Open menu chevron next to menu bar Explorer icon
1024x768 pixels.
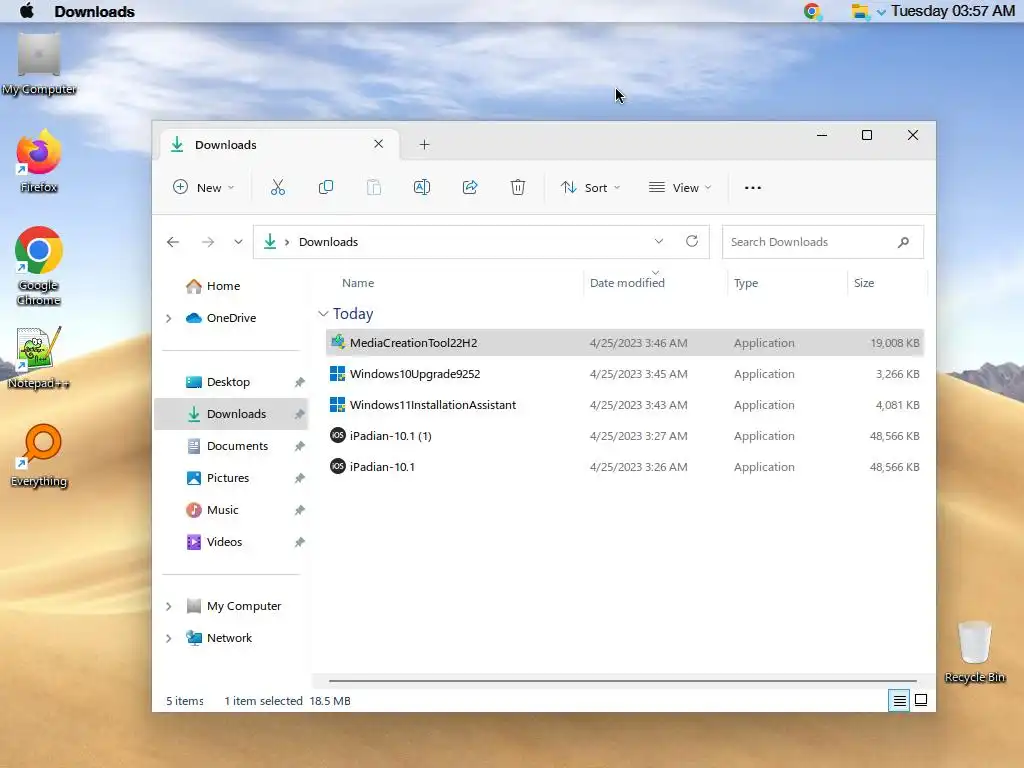point(881,12)
